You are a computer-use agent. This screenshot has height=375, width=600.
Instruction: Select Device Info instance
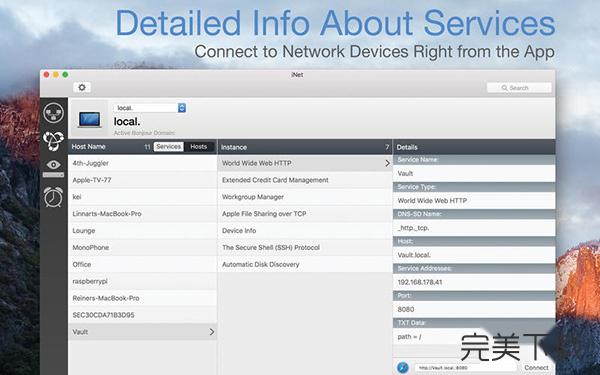[x=305, y=230]
